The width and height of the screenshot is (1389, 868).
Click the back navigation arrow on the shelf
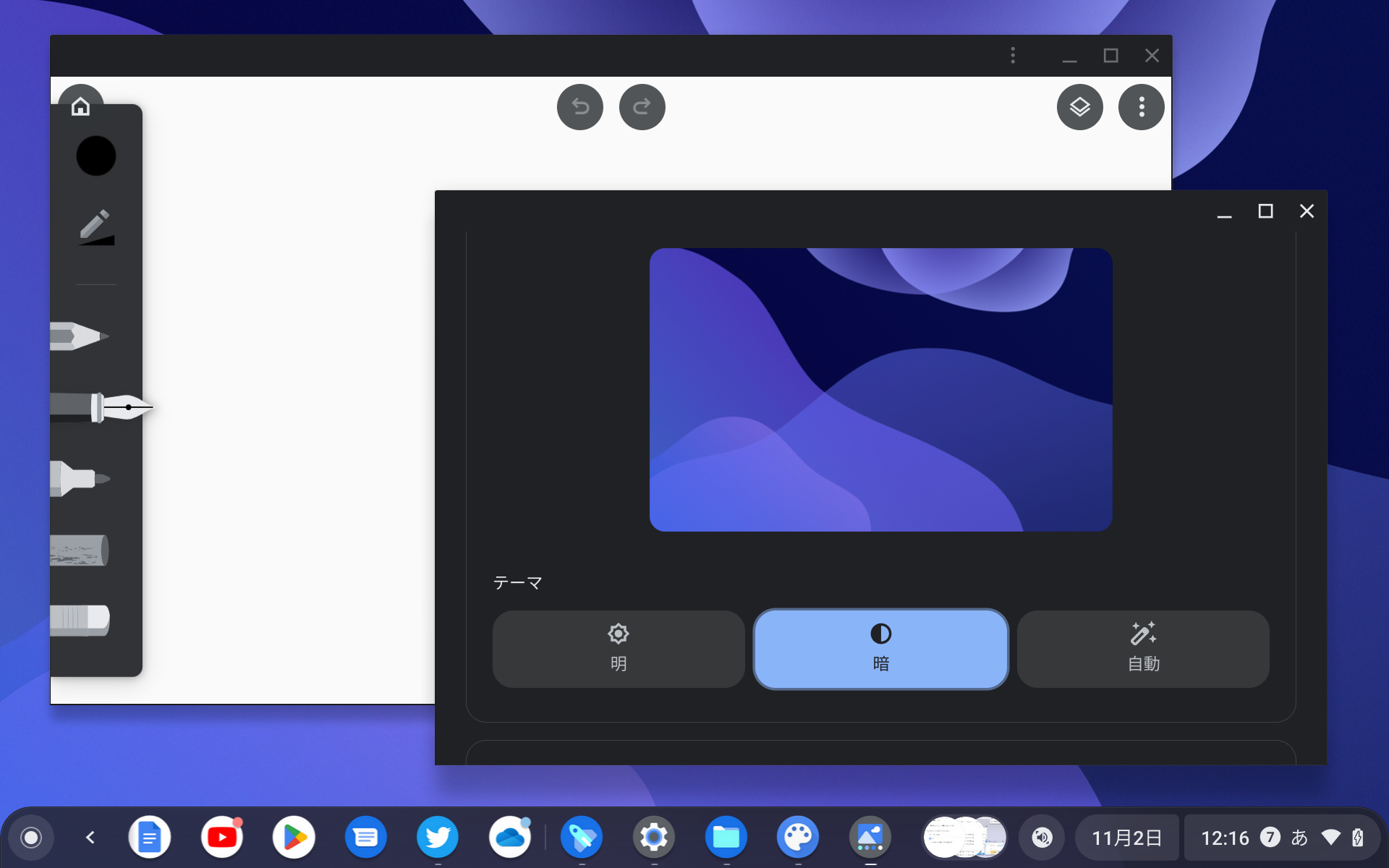[x=90, y=837]
